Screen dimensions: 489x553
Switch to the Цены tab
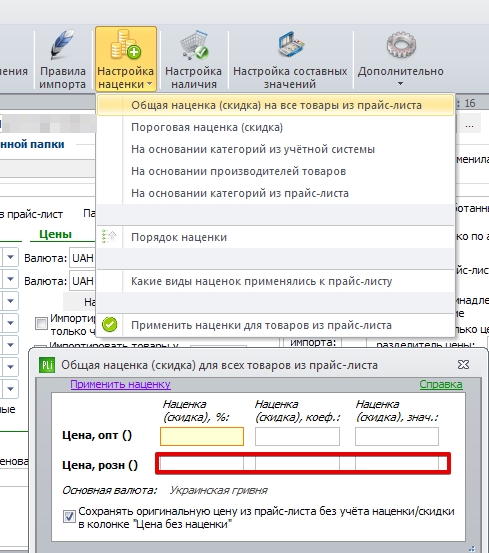pos(55,234)
